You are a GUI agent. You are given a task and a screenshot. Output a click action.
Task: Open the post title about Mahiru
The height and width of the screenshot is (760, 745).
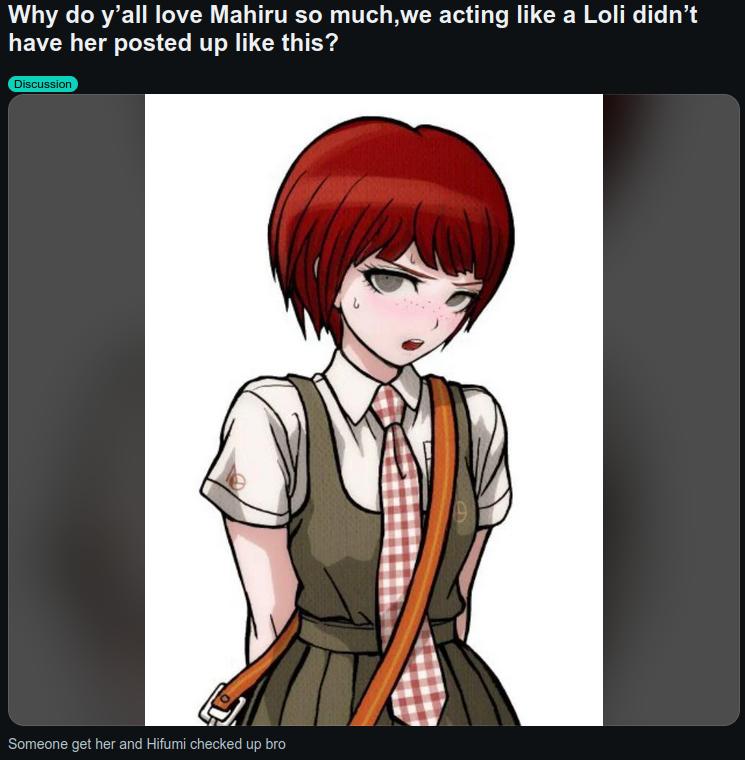[353, 29]
